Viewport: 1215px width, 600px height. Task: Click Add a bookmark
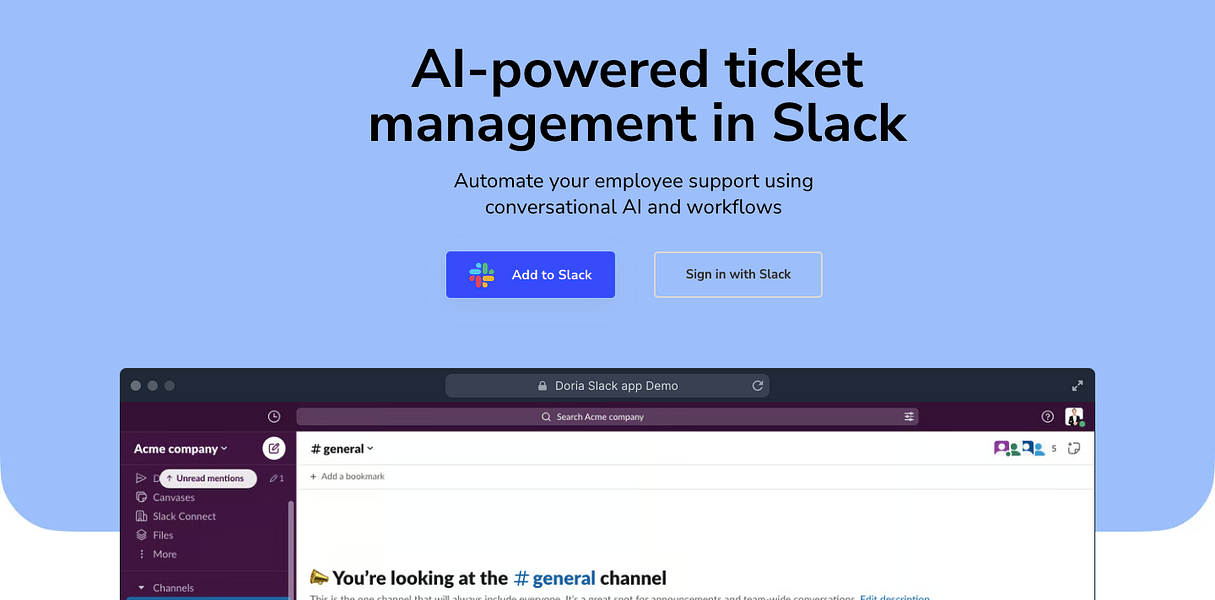(347, 477)
